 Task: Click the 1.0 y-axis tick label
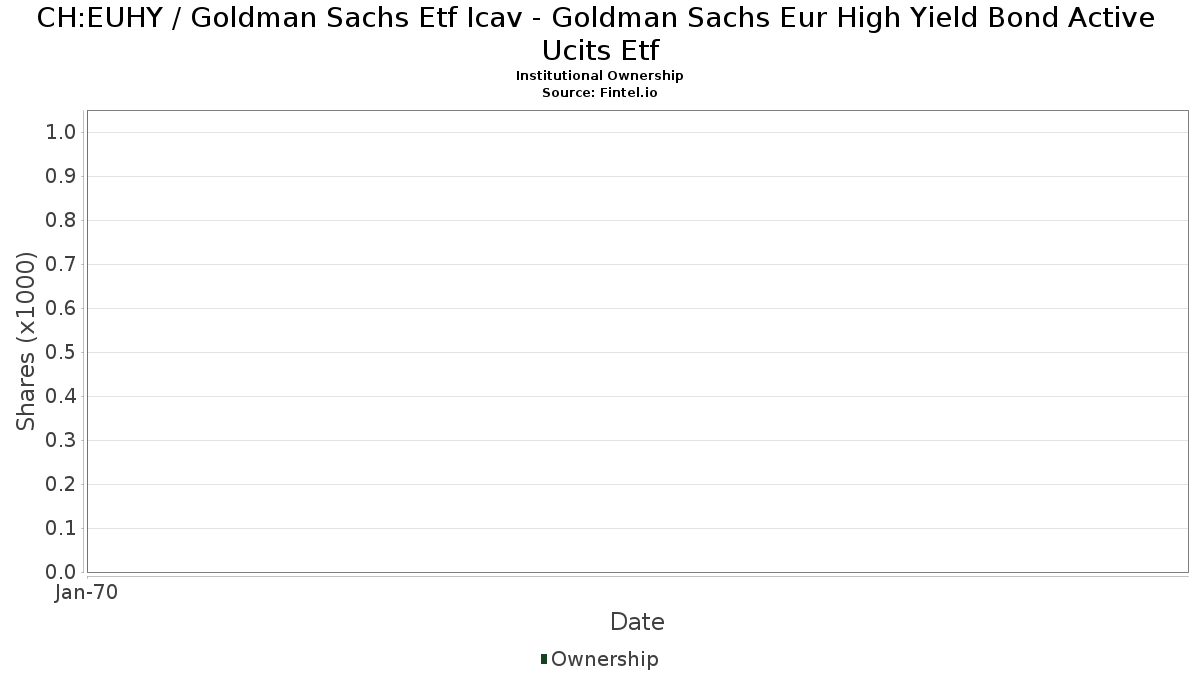tap(62, 132)
